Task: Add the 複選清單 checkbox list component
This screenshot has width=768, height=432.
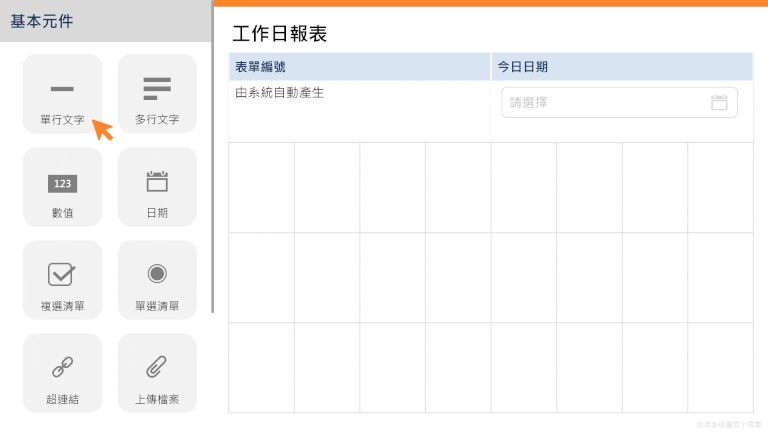Action: (62, 280)
